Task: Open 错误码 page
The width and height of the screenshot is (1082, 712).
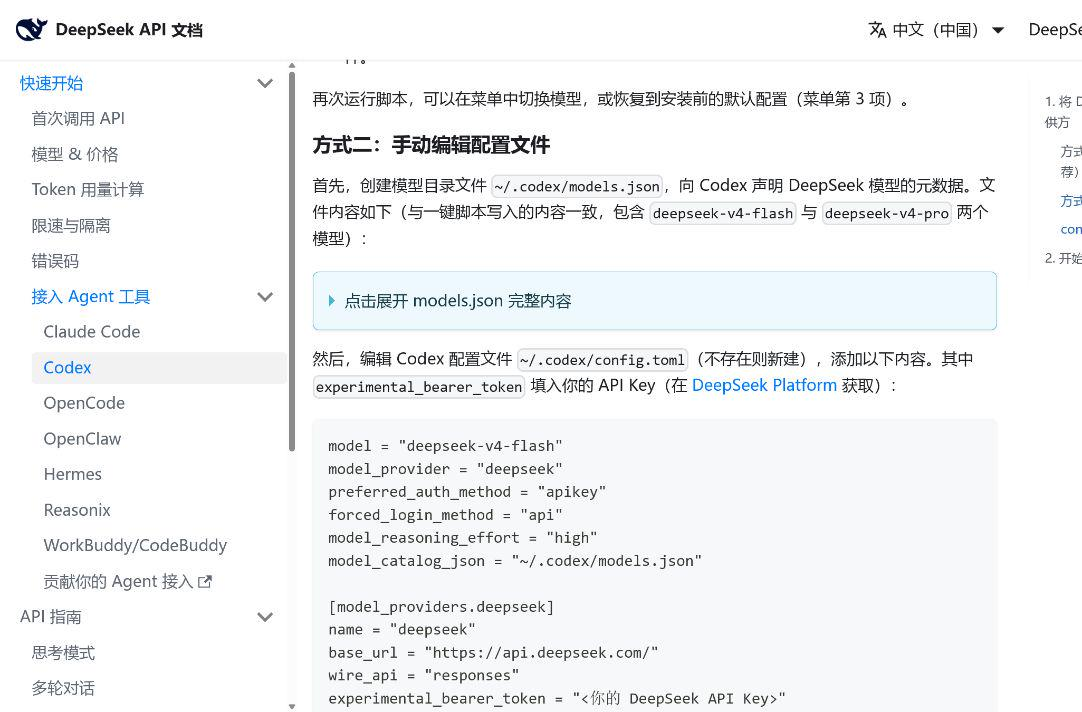Action: click(x=55, y=261)
